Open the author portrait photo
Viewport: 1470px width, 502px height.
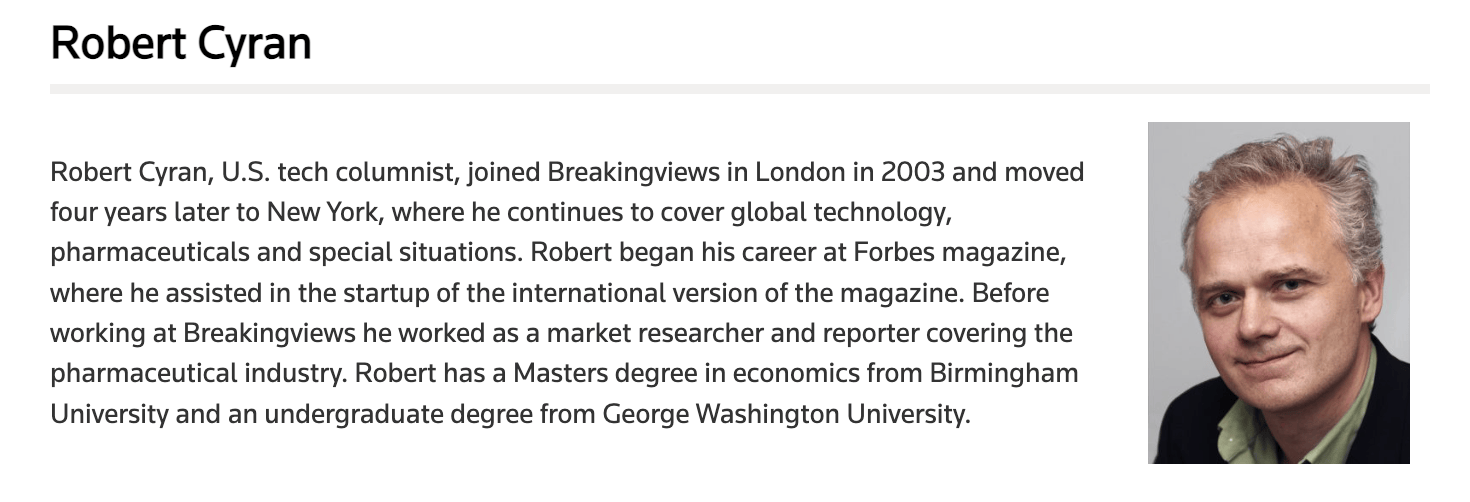tap(1278, 293)
